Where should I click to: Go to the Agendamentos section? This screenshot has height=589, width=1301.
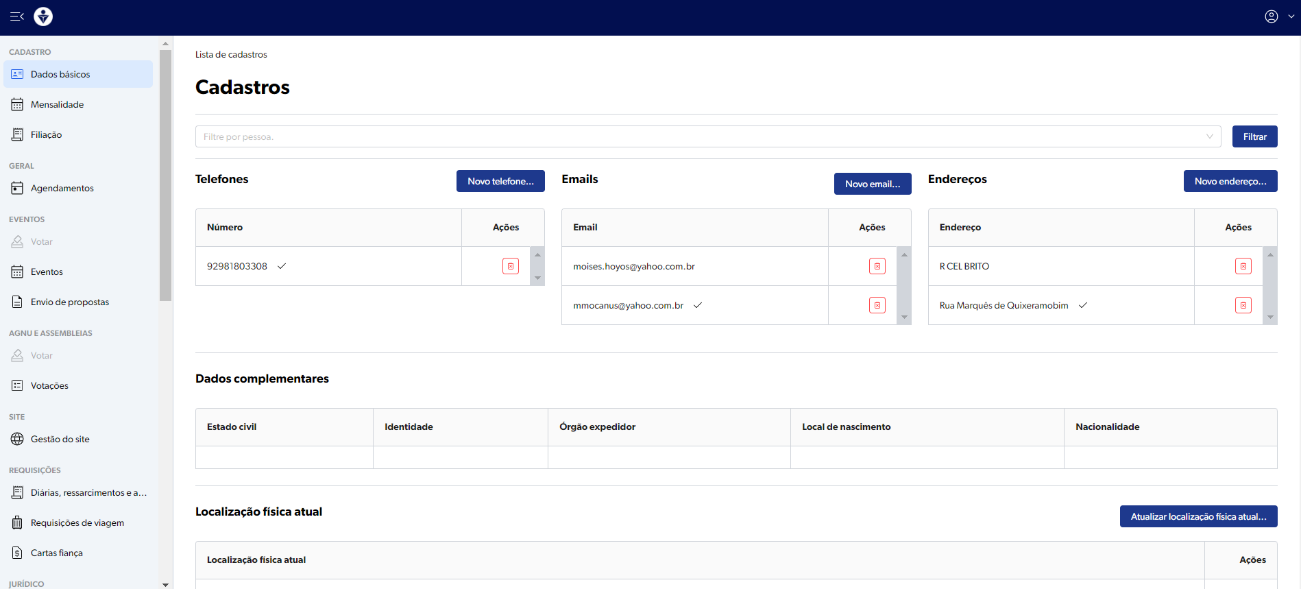coord(62,188)
